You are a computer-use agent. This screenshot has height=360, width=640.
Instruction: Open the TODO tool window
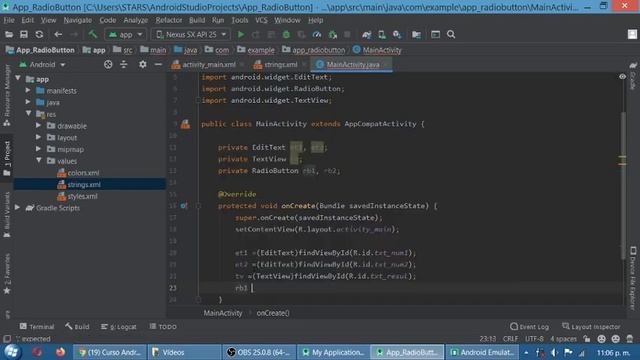coord(163,327)
